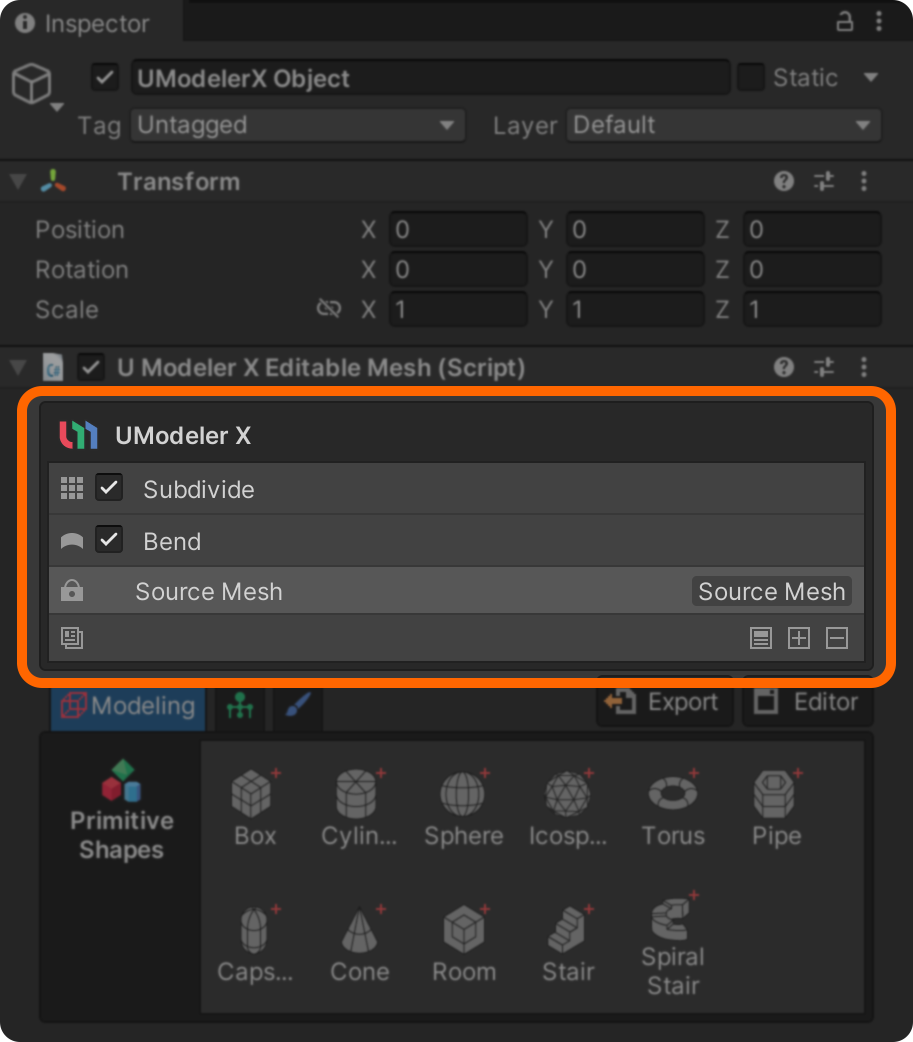Image resolution: width=913 pixels, height=1042 pixels.
Task: Toggle the Static checkbox
Action: [x=751, y=77]
